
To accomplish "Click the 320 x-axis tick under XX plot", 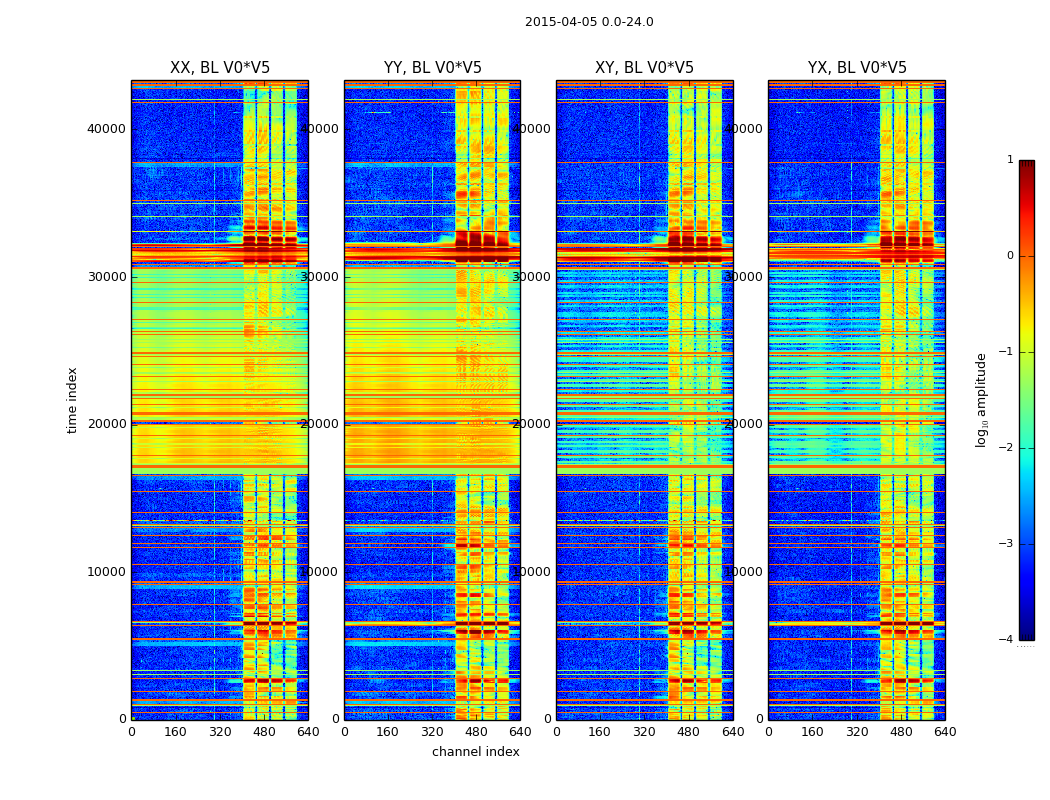I will click(x=220, y=732).
